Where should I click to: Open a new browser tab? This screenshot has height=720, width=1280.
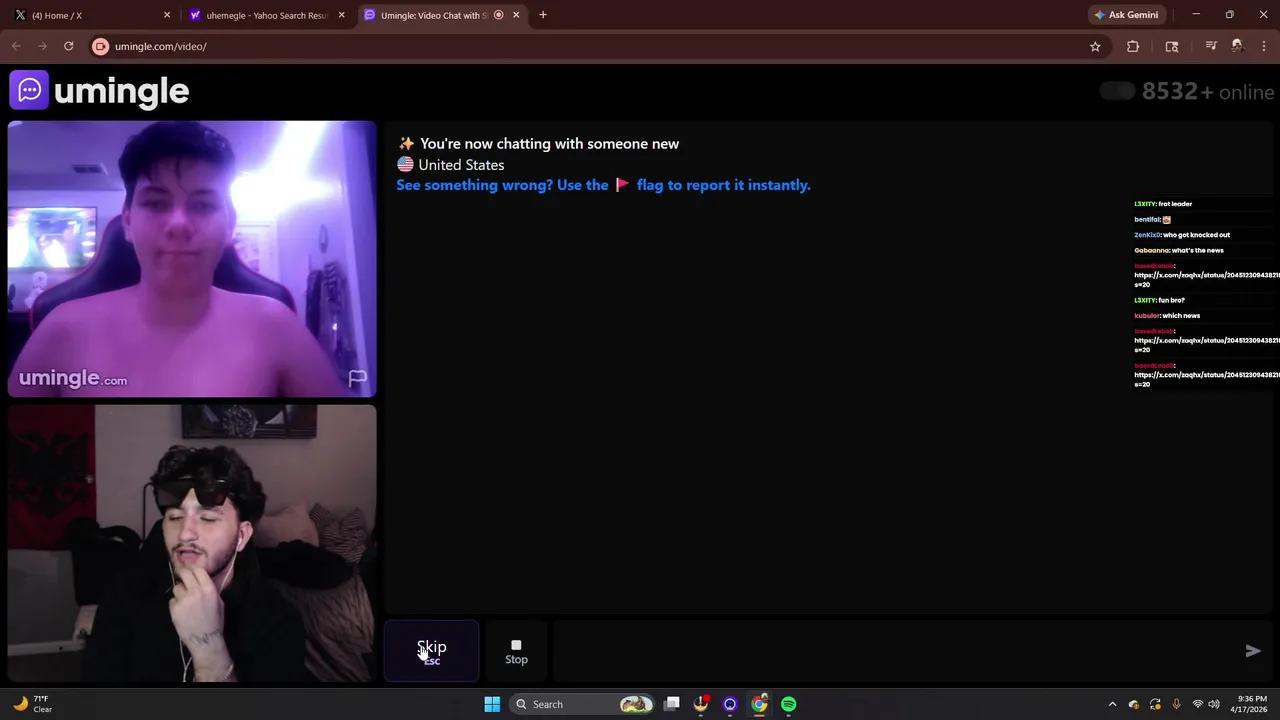click(x=543, y=15)
